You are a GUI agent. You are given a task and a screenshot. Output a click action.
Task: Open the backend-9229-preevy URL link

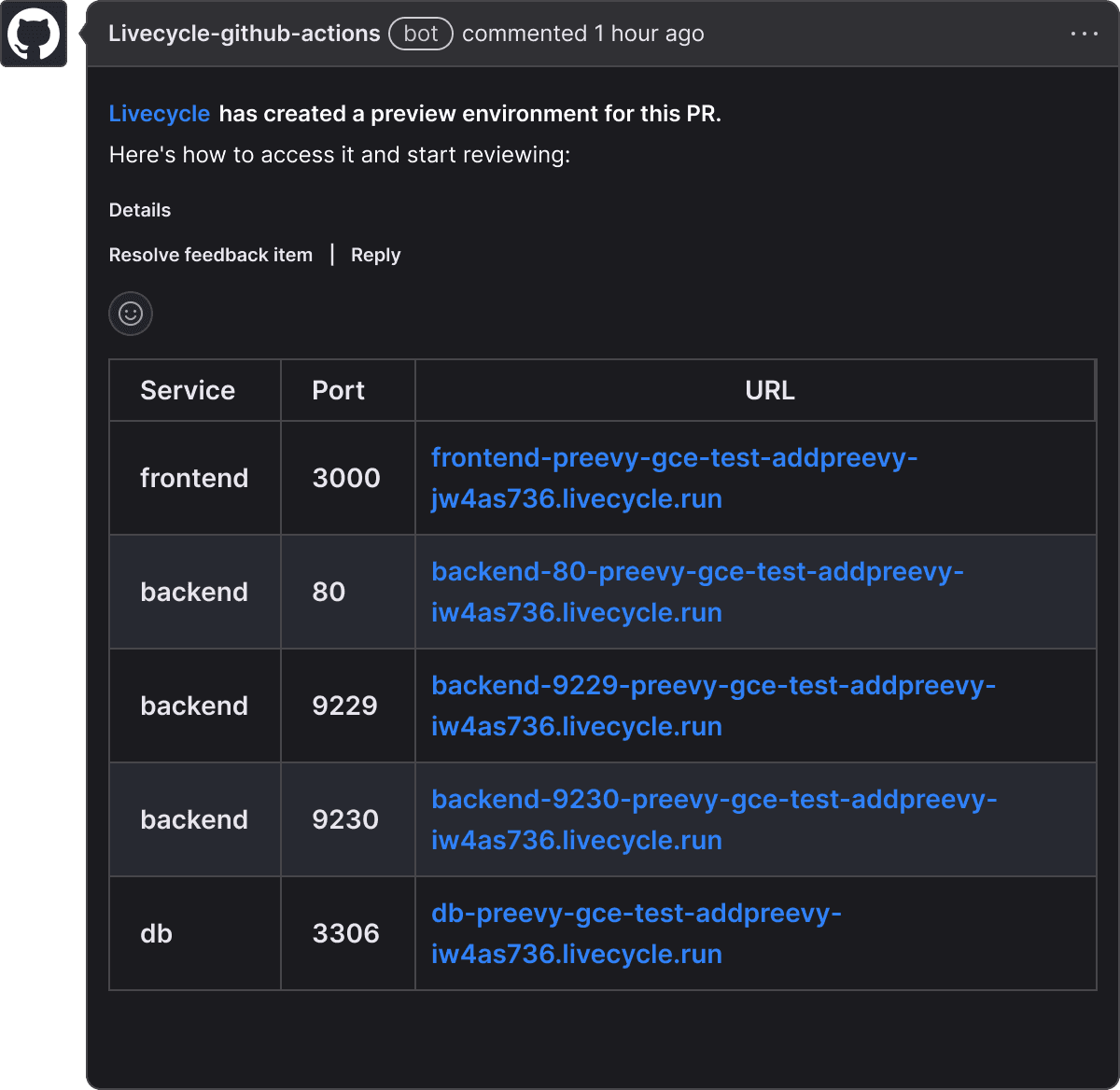coord(713,706)
